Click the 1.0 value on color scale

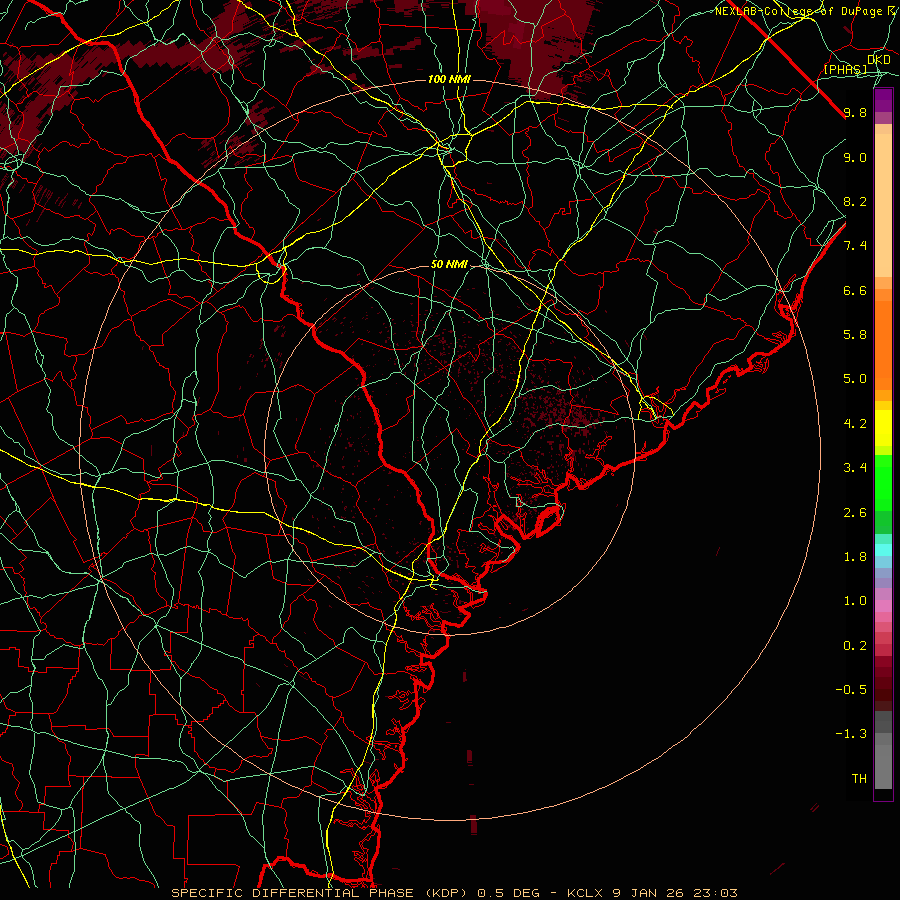[855, 601]
